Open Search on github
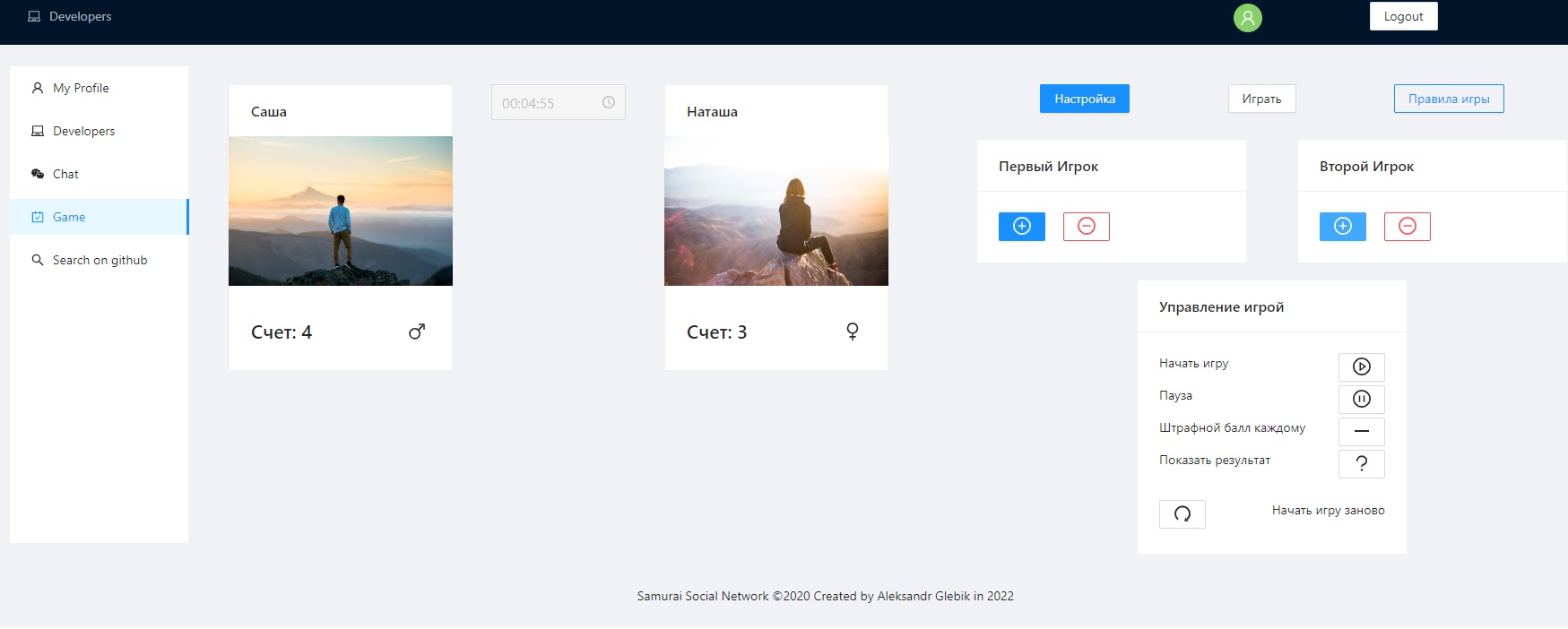The height and width of the screenshot is (629, 1568). click(99, 260)
